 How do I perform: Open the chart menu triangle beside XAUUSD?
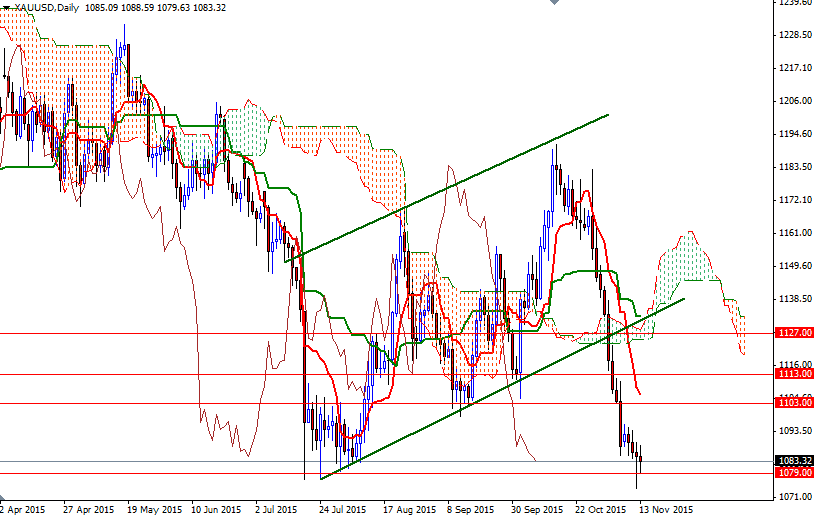(6, 8)
